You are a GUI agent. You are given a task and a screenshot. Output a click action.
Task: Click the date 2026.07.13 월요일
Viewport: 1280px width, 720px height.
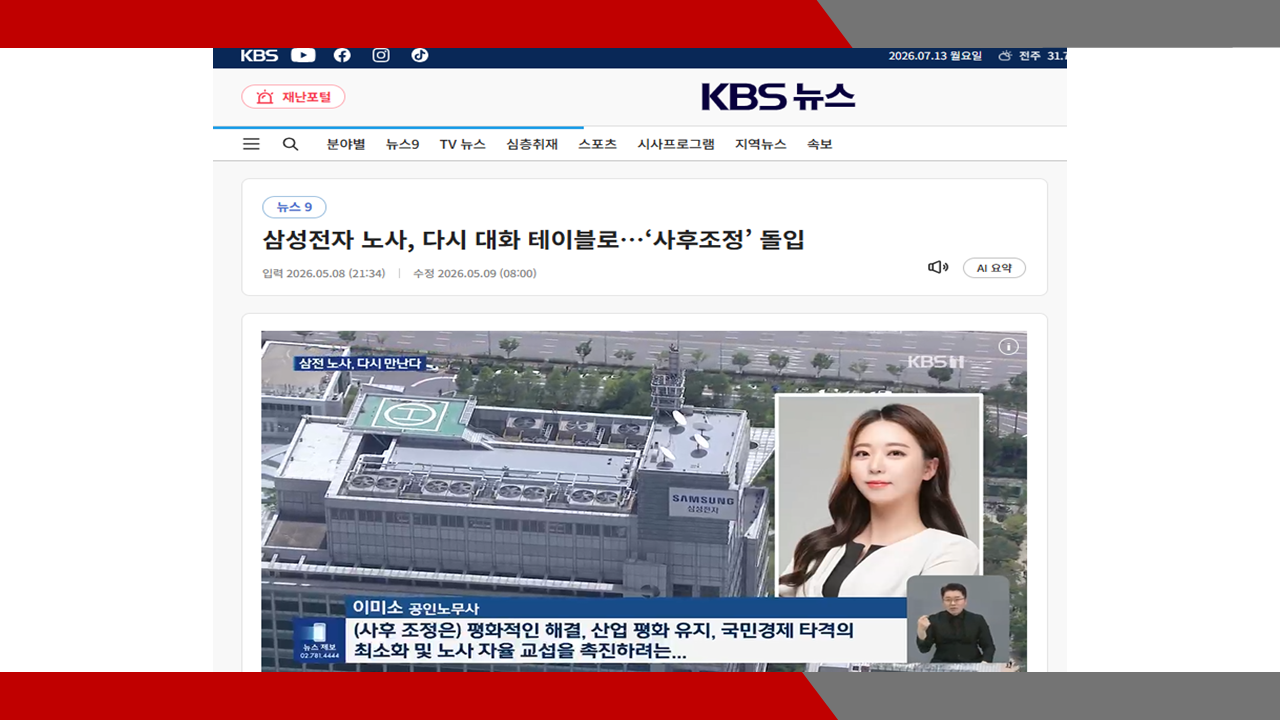pyautogui.click(x=935, y=56)
